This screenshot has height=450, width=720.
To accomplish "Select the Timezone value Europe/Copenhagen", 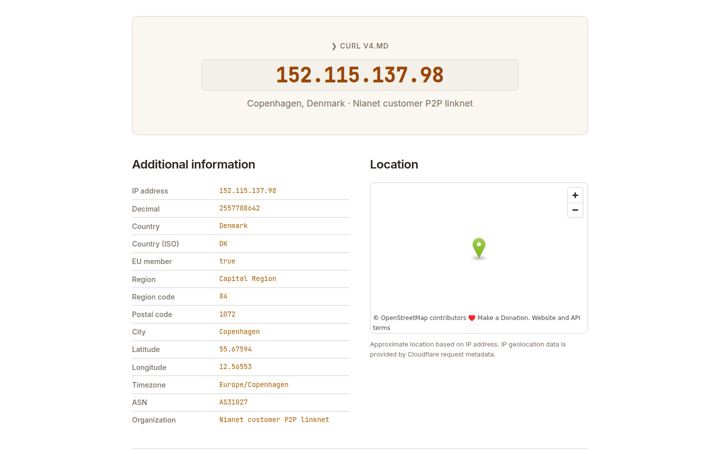I will (253, 384).
